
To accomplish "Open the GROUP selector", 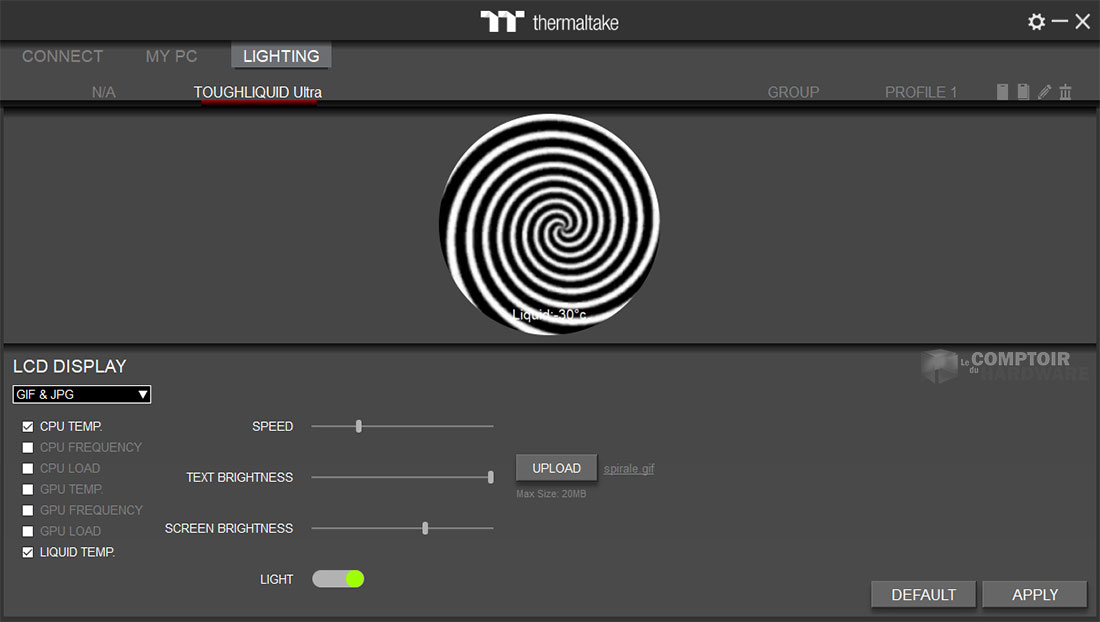I will click(x=793, y=92).
